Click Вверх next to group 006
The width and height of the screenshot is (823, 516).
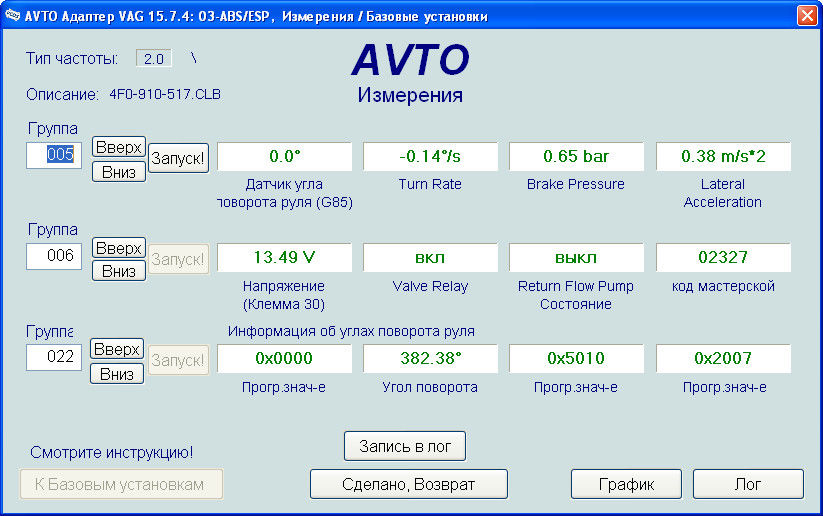coord(119,248)
